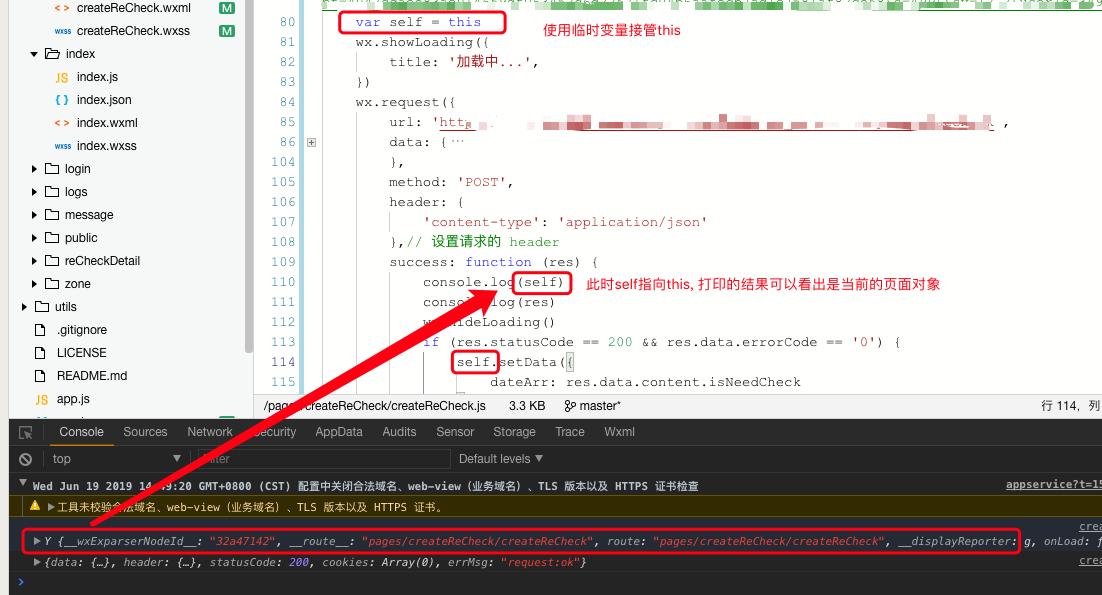Expand the message folder
The image size is (1102, 595).
[34, 215]
